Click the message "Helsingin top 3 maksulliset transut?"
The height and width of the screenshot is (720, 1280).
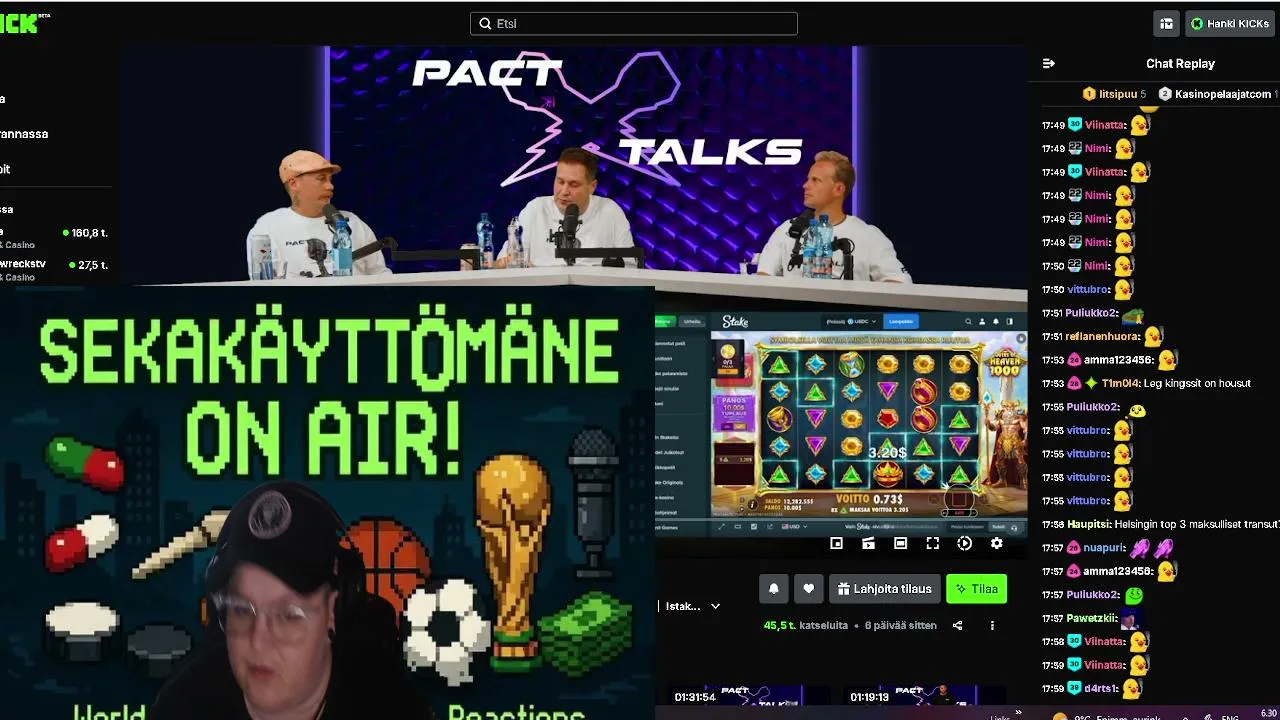pos(1198,524)
